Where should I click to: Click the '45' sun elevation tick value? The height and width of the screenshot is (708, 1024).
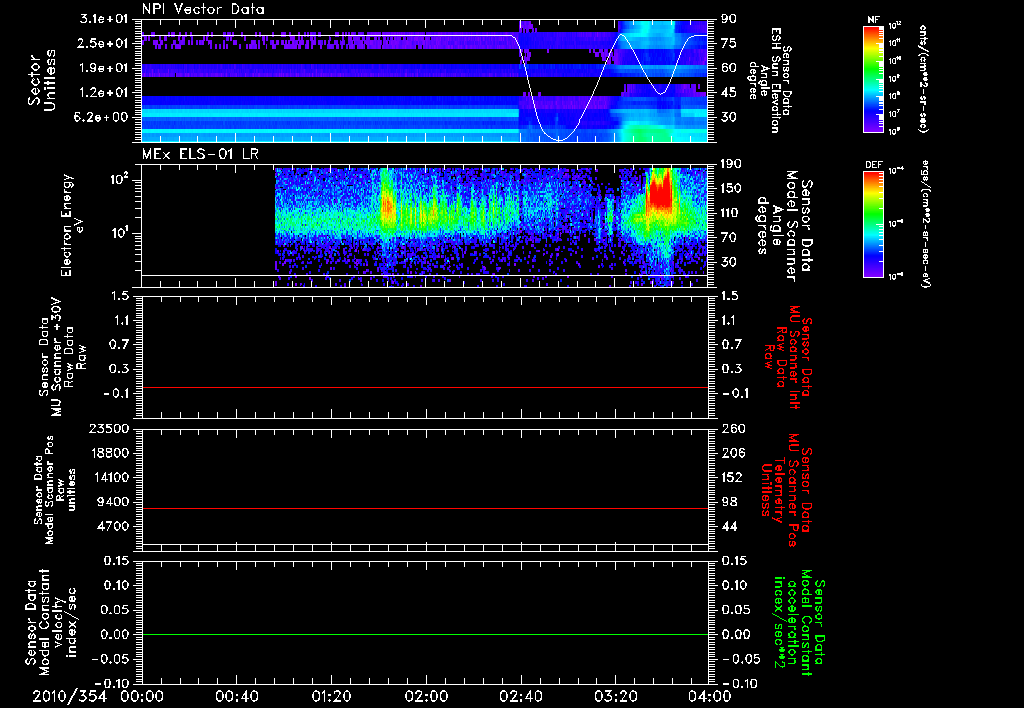729,93
